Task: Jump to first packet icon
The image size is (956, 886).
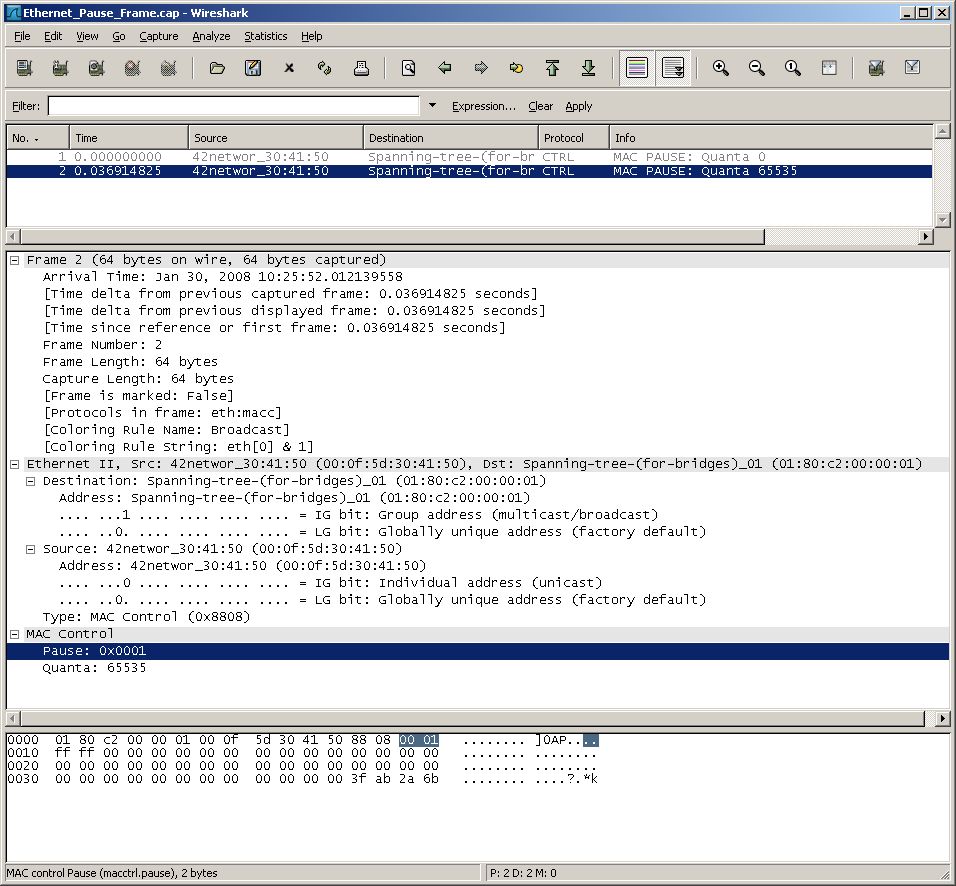Action: coord(552,68)
